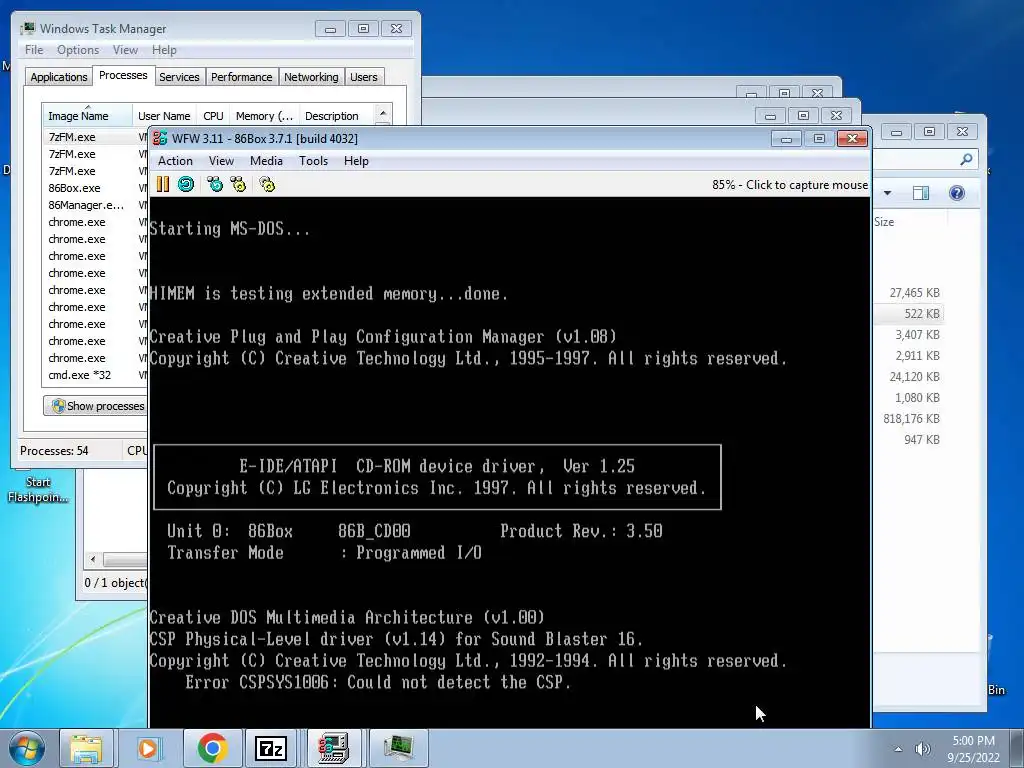Open the Media menu in 86Box
This screenshot has height=768, width=1024.
[x=266, y=161]
